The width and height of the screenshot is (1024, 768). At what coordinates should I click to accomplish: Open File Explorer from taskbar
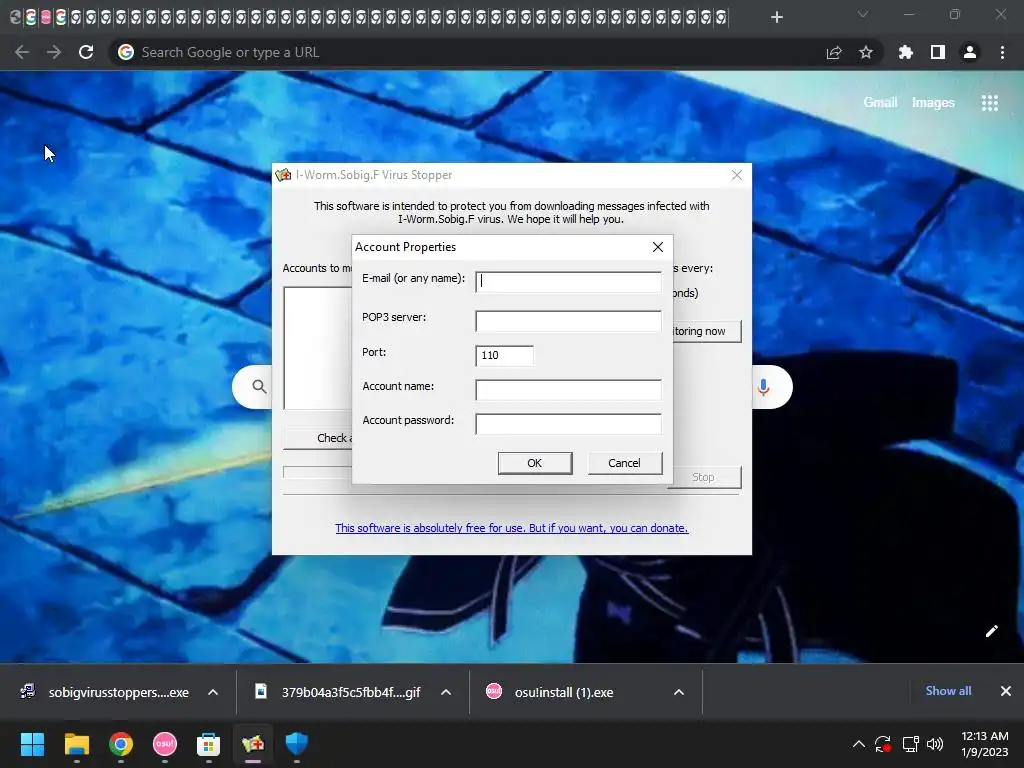click(x=76, y=744)
